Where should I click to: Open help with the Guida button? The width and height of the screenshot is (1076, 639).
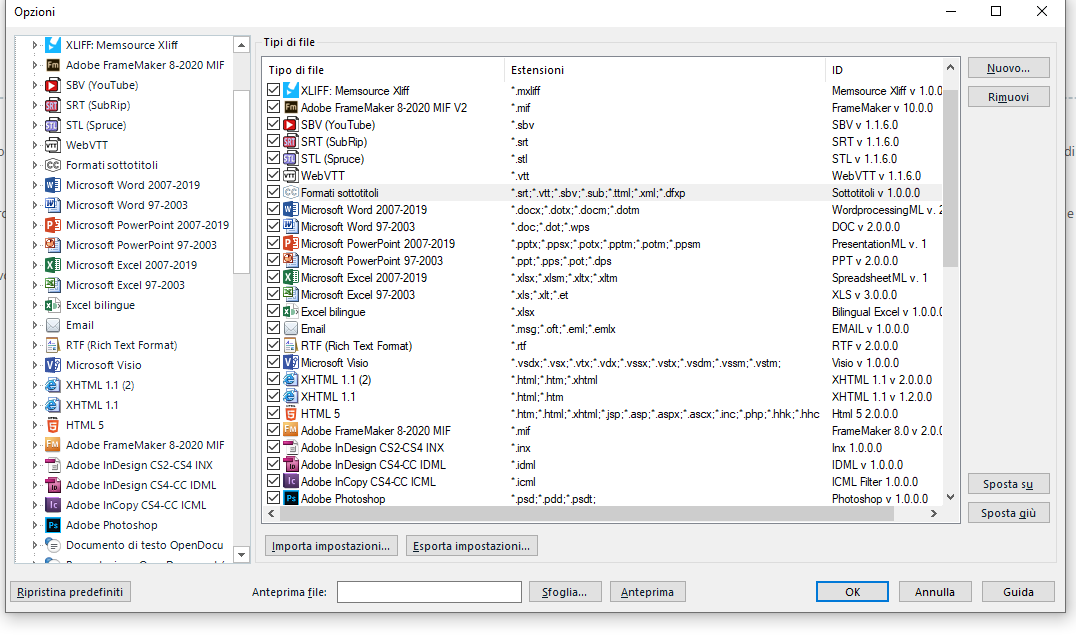coord(1018,592)
